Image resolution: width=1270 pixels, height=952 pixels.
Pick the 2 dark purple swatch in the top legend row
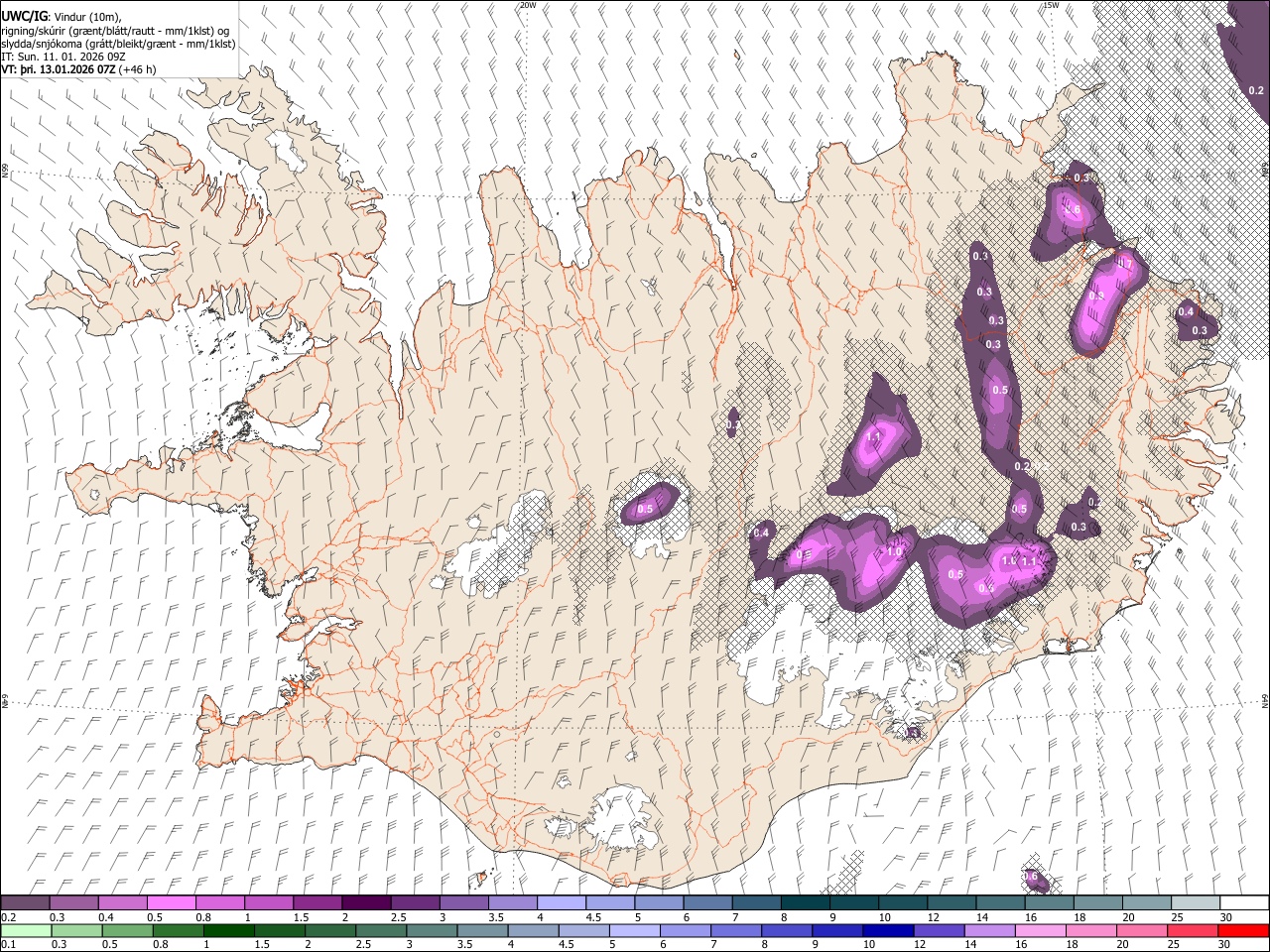tap(366, 902)
